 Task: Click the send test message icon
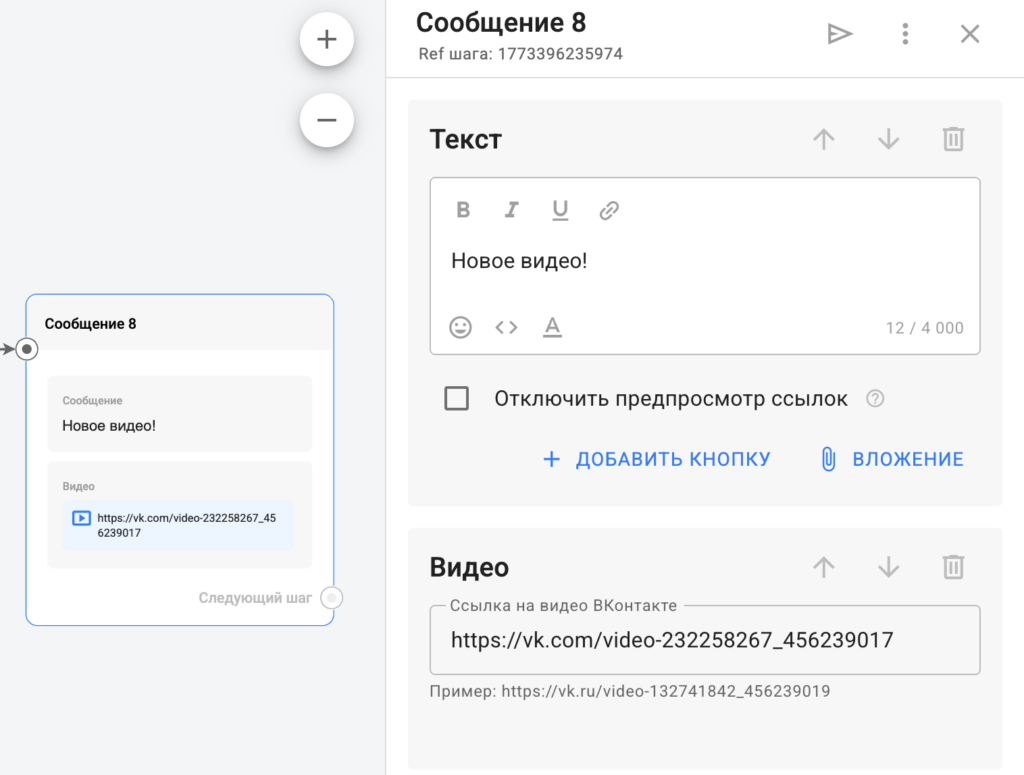(839, 34)
